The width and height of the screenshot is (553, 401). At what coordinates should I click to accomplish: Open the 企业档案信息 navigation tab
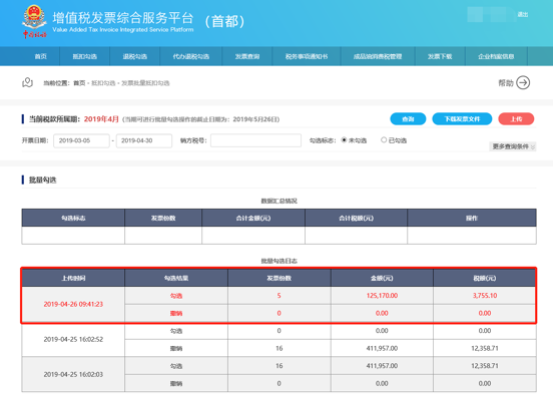(x=496, y=56)
